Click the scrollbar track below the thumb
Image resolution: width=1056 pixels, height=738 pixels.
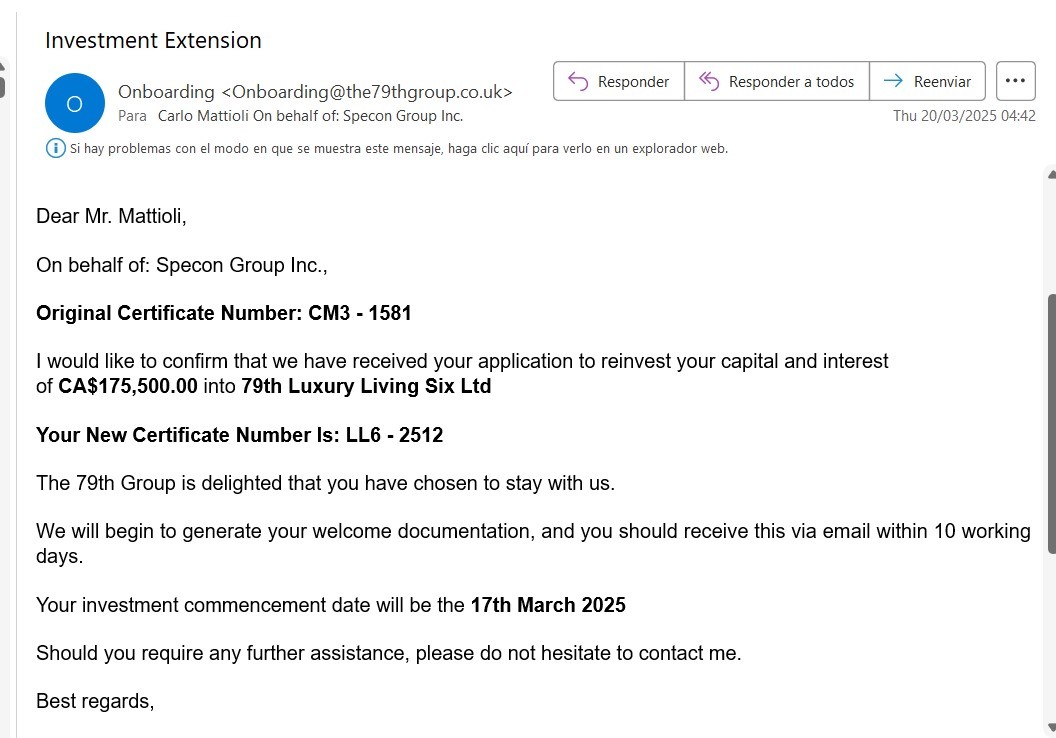(x=1050, y=640)
